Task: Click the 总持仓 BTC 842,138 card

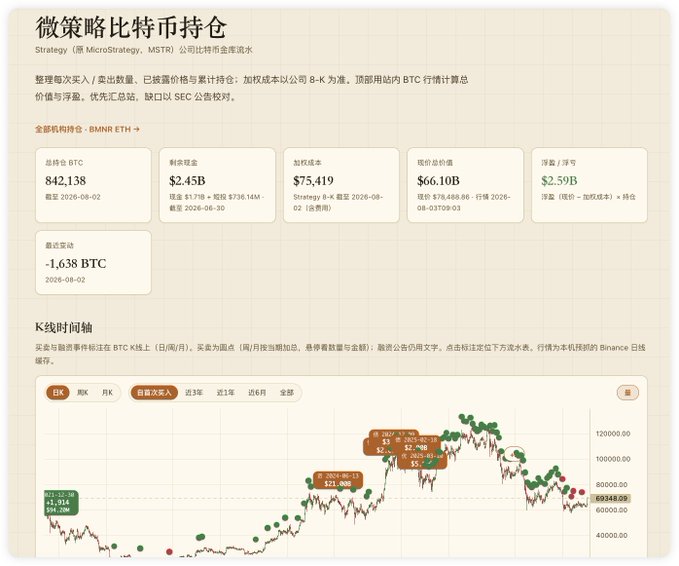Action: pos(93,185)
